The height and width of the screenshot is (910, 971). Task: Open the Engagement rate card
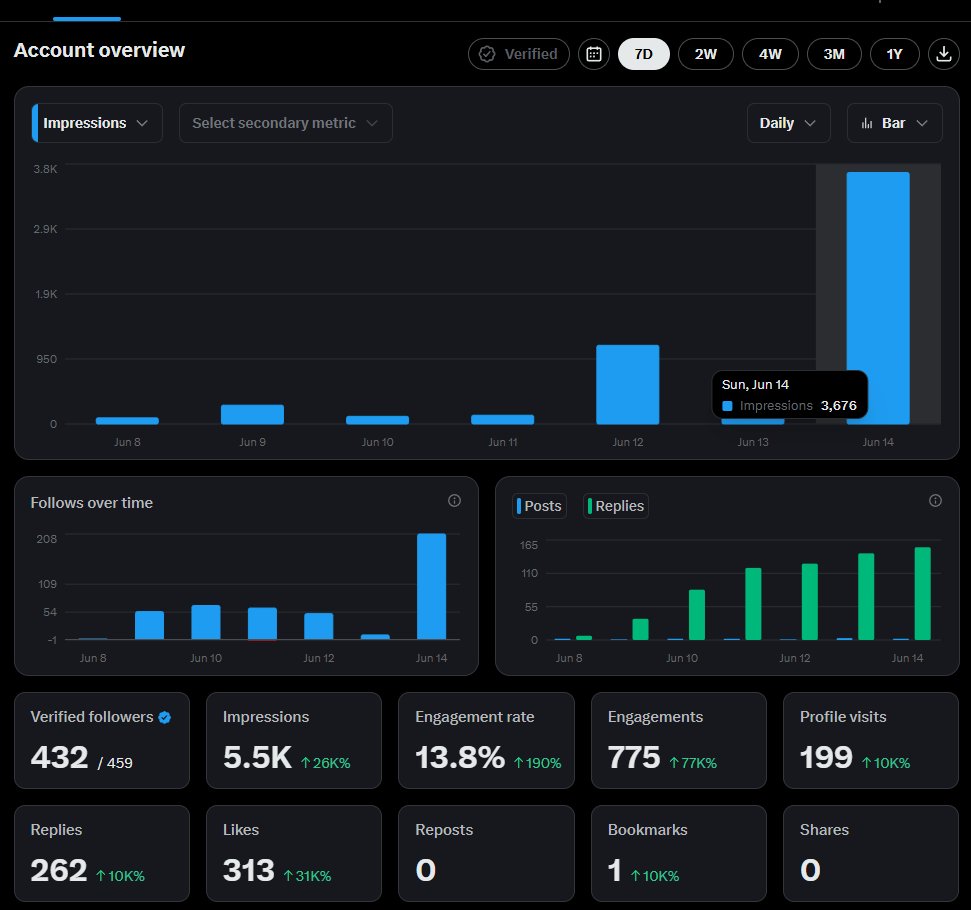pyautogui.click(x=486, y=740)
